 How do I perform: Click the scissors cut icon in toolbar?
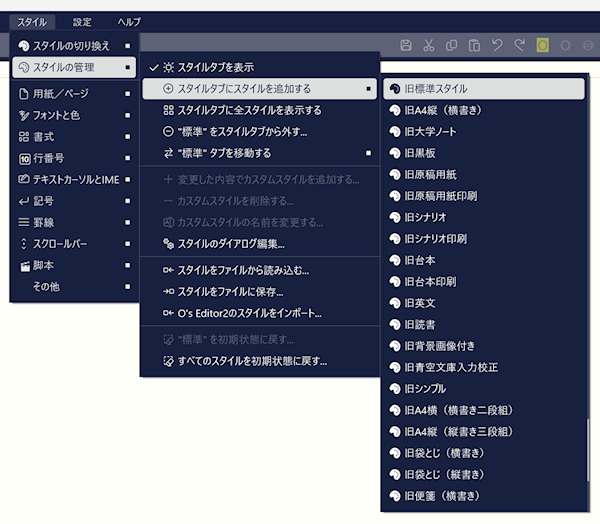(429, 45)
